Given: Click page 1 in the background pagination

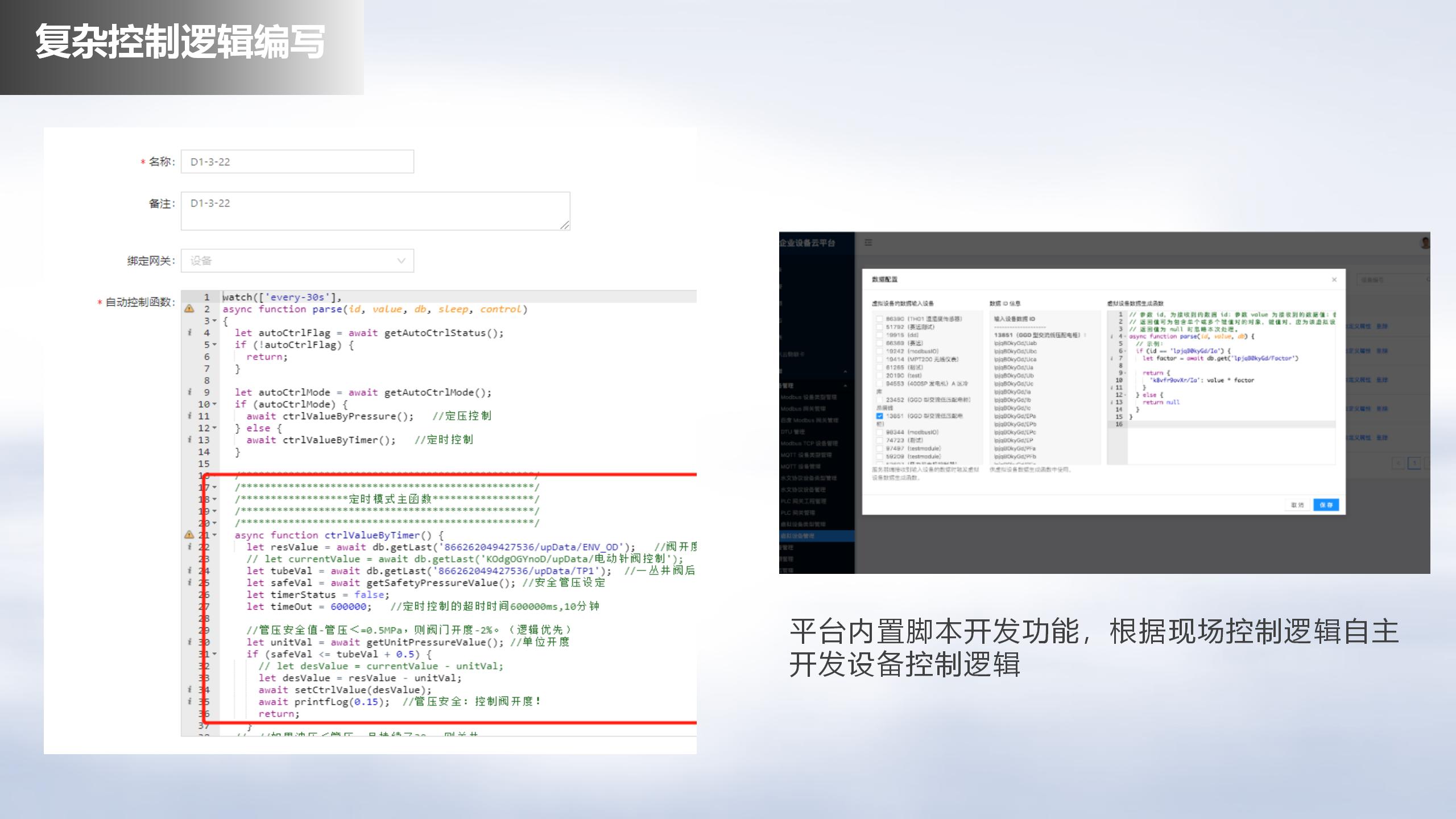Looking at the screenshot, I should tap(1414, 464).
